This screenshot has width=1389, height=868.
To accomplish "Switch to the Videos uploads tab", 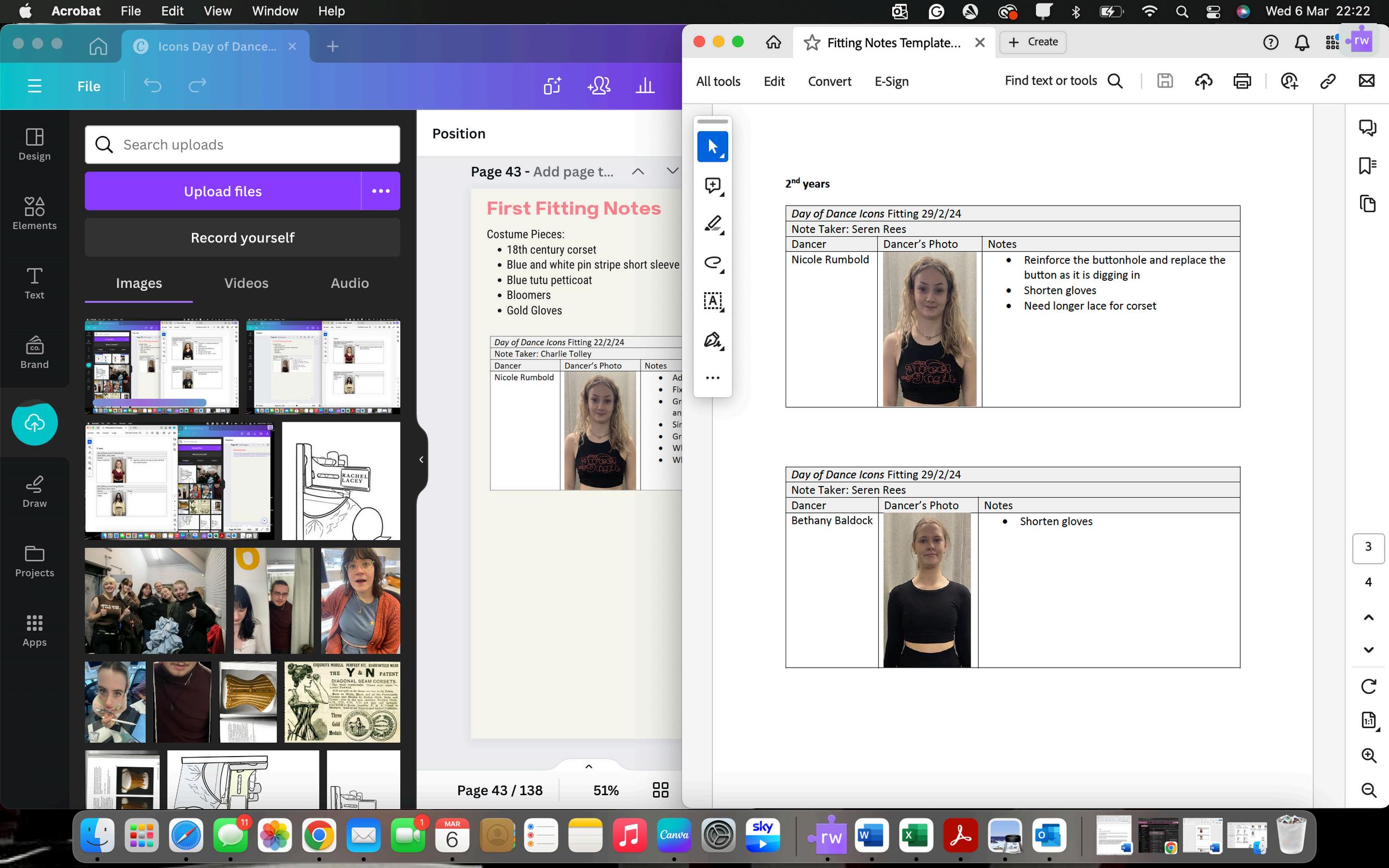I will 246,283.
